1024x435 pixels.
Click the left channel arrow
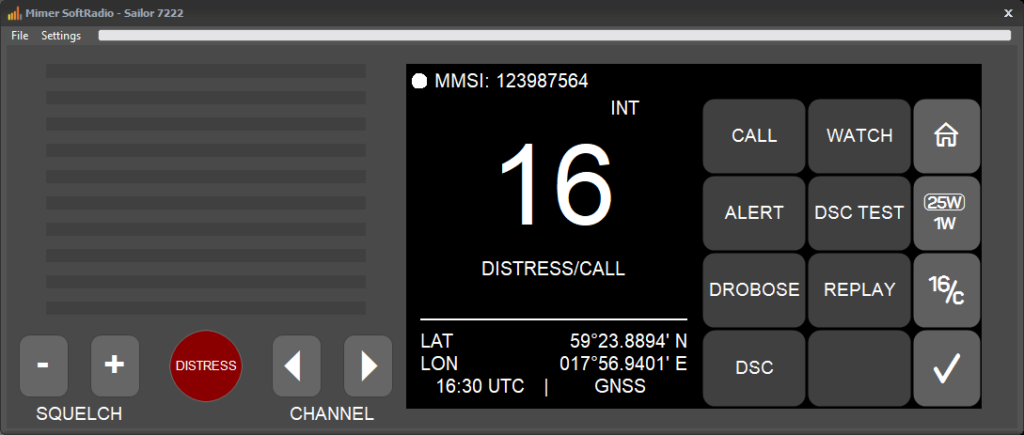point(296,366)
